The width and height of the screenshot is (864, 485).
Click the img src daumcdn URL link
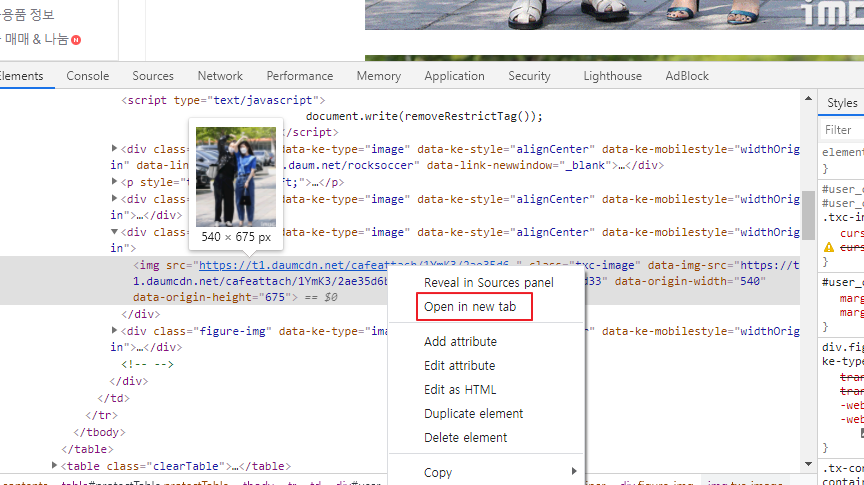pos(292,266)
